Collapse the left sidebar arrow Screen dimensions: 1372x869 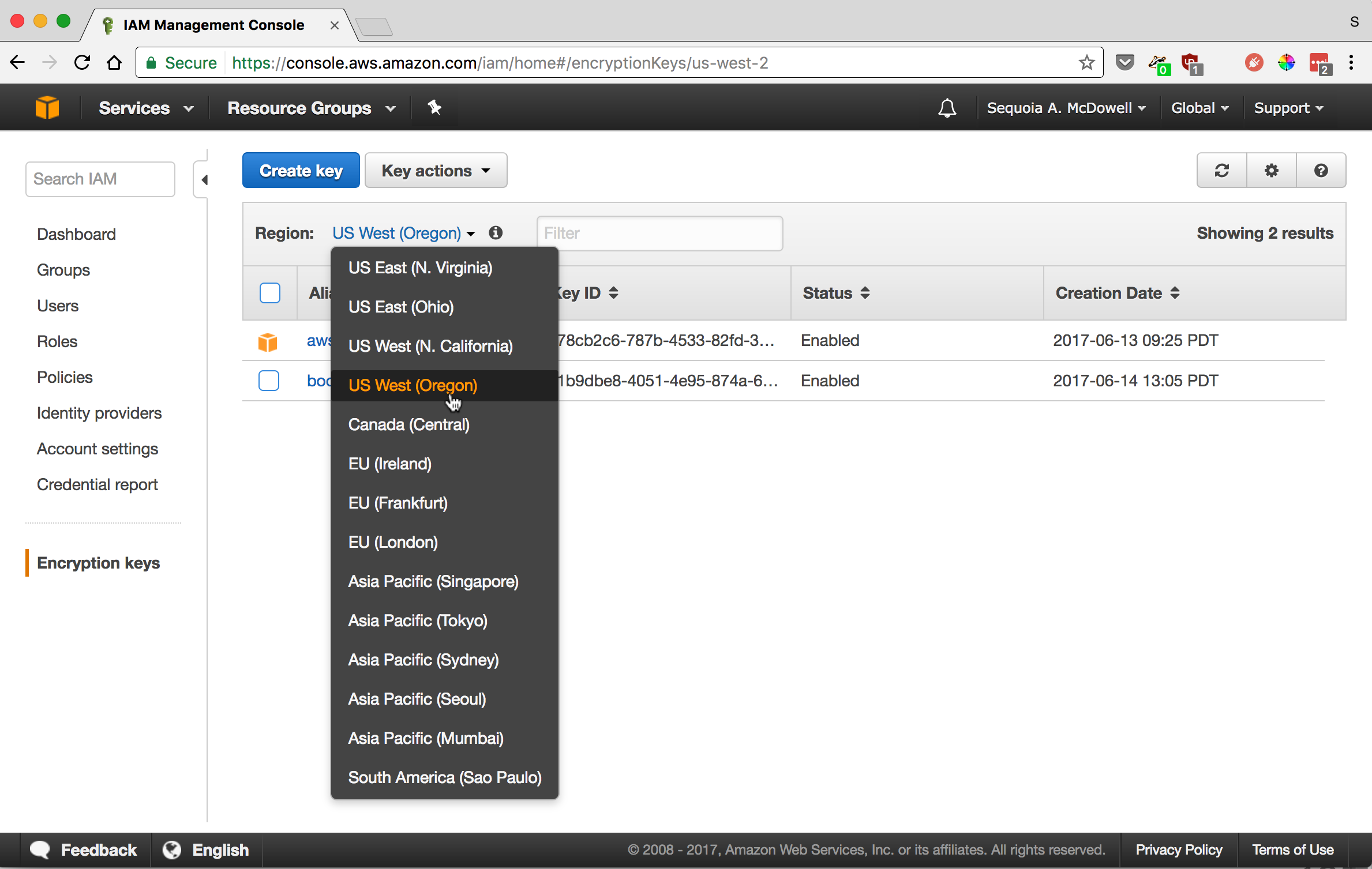click(204, 180)
